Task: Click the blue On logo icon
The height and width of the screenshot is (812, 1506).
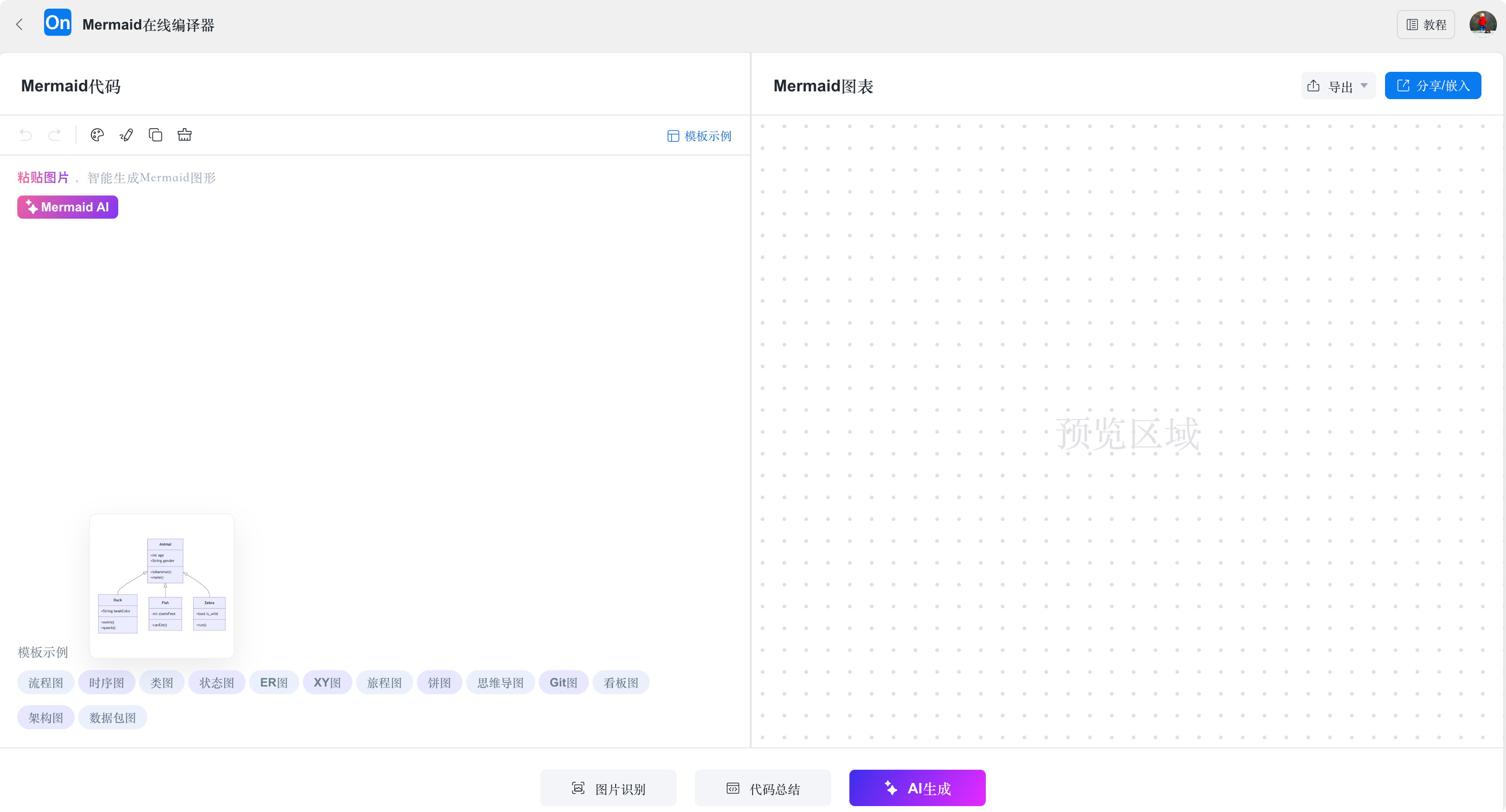Action: [58, 23]
